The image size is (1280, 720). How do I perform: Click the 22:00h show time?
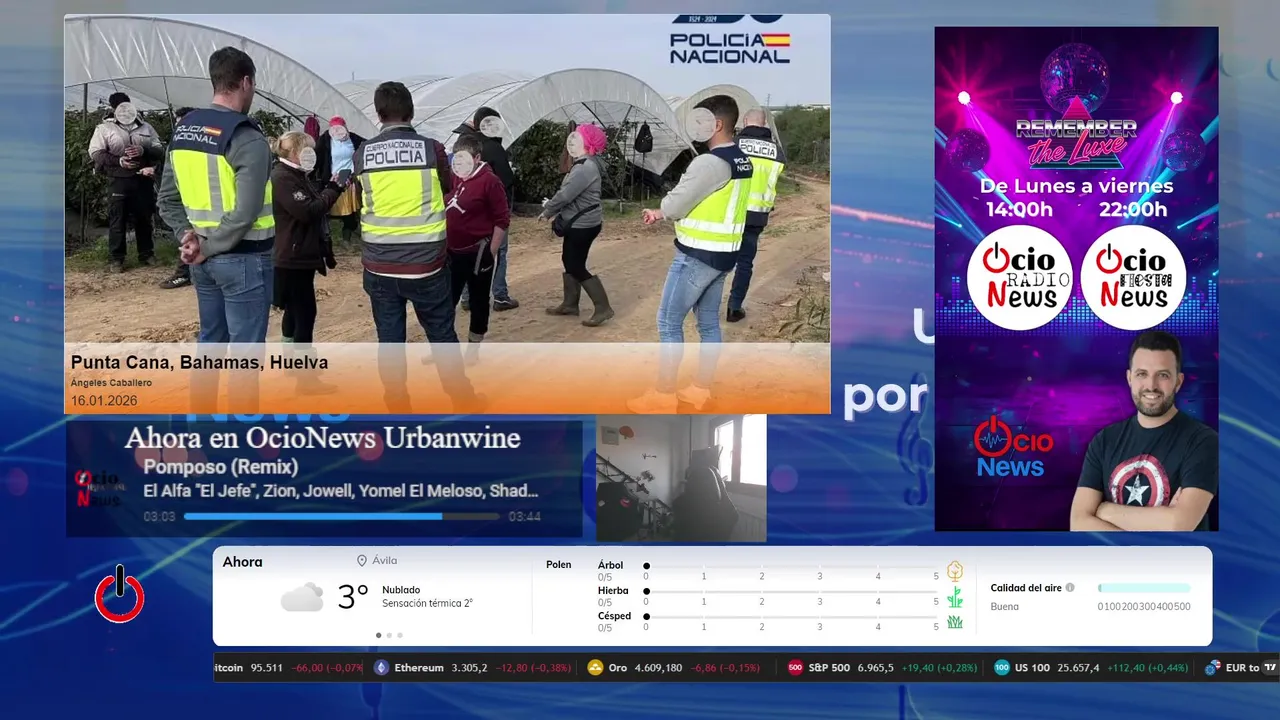[1131, 209]
